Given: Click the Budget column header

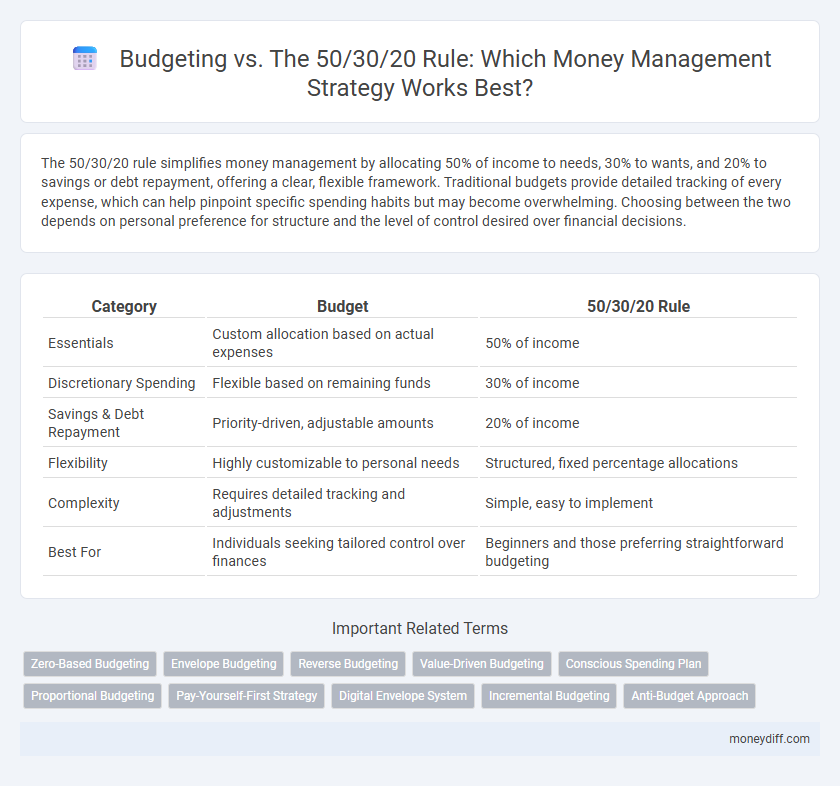Looking at the screenshot, I should coord(343,306).
